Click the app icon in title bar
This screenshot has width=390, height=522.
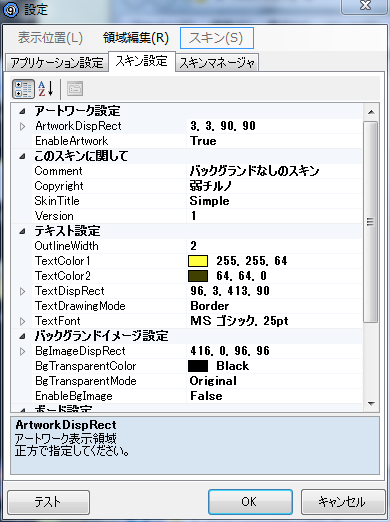[x=11, y=9]
